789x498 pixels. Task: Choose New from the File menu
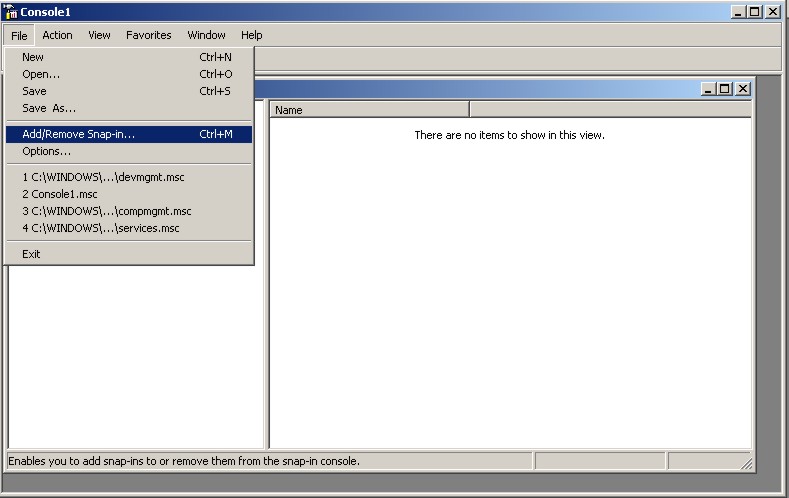coord(33,57)
